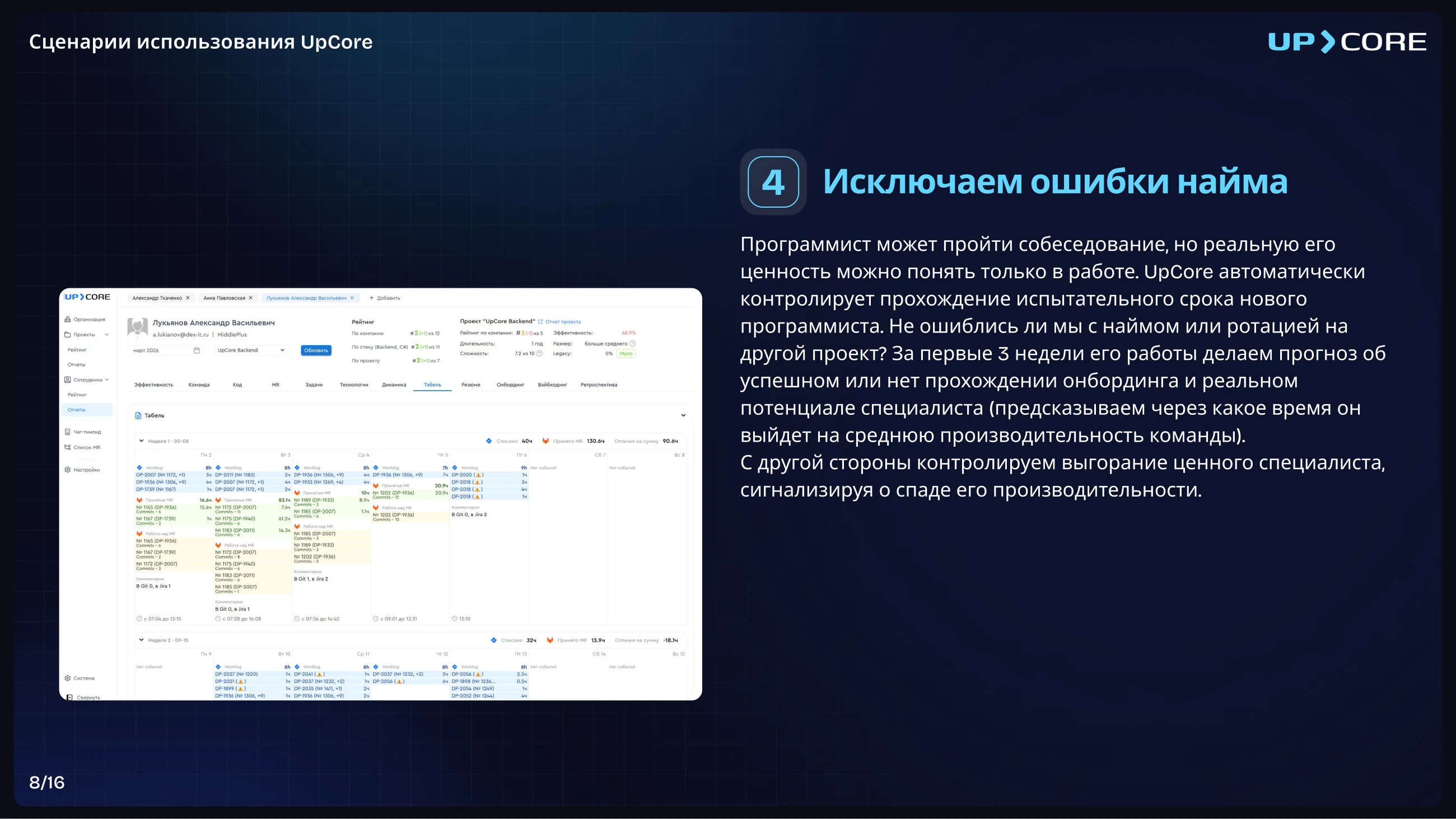
Task: Click the Сотрудники person icon in the sidebar
Action: pos(67,380)
